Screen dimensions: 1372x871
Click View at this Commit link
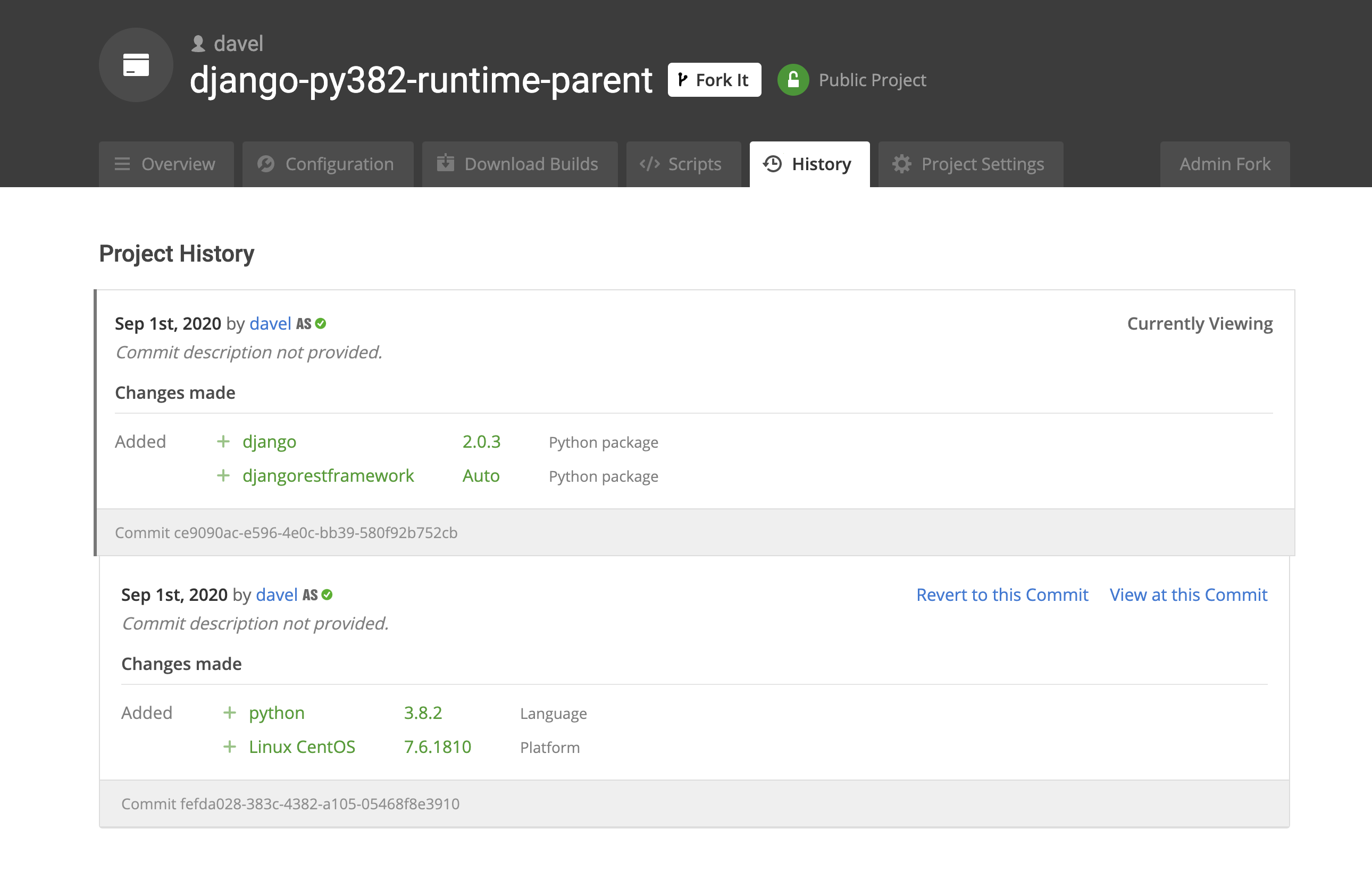tap(1189, 594)
